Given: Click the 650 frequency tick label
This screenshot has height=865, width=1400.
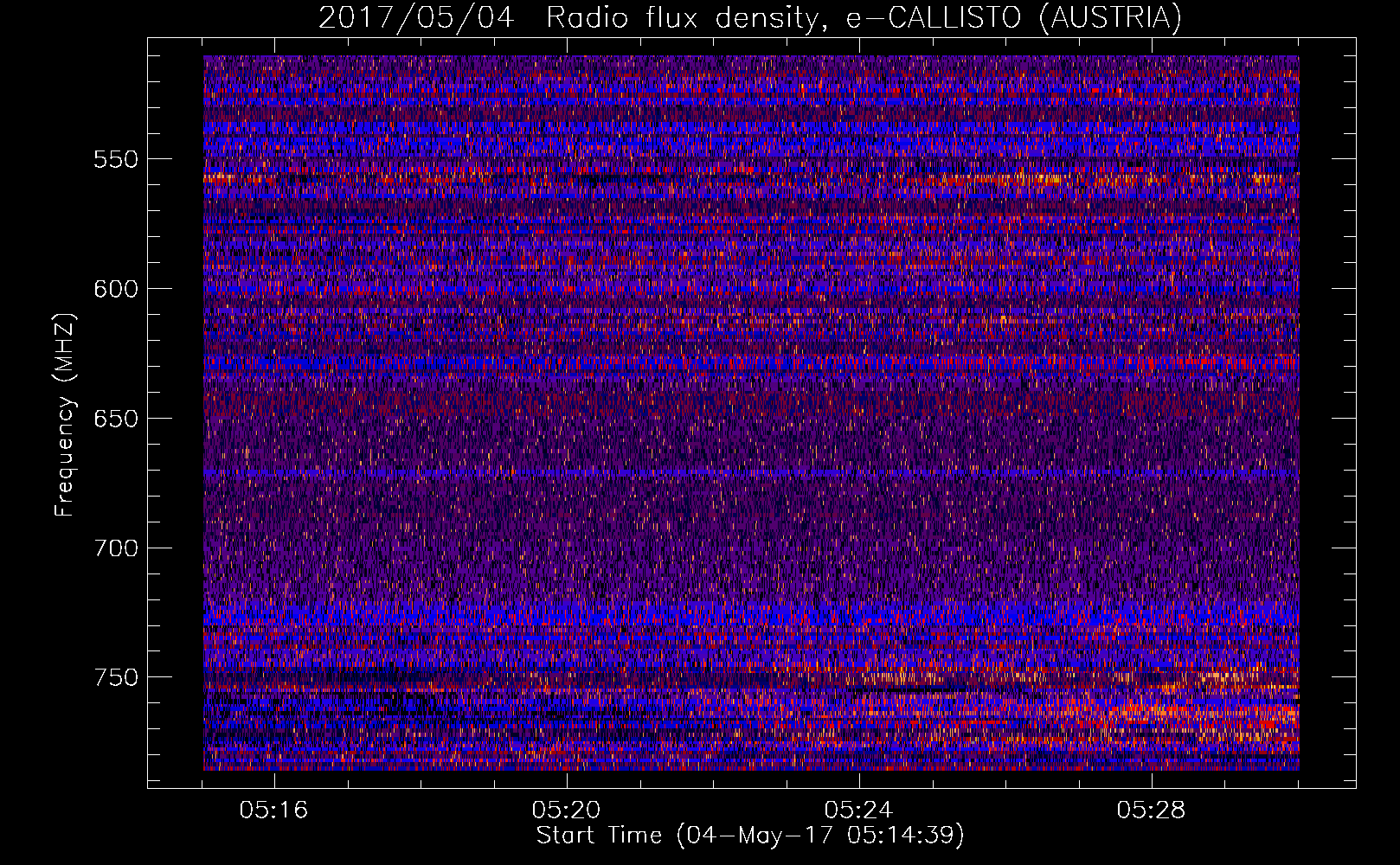Looking at the screenshot, I should click(x=116, y=419).
